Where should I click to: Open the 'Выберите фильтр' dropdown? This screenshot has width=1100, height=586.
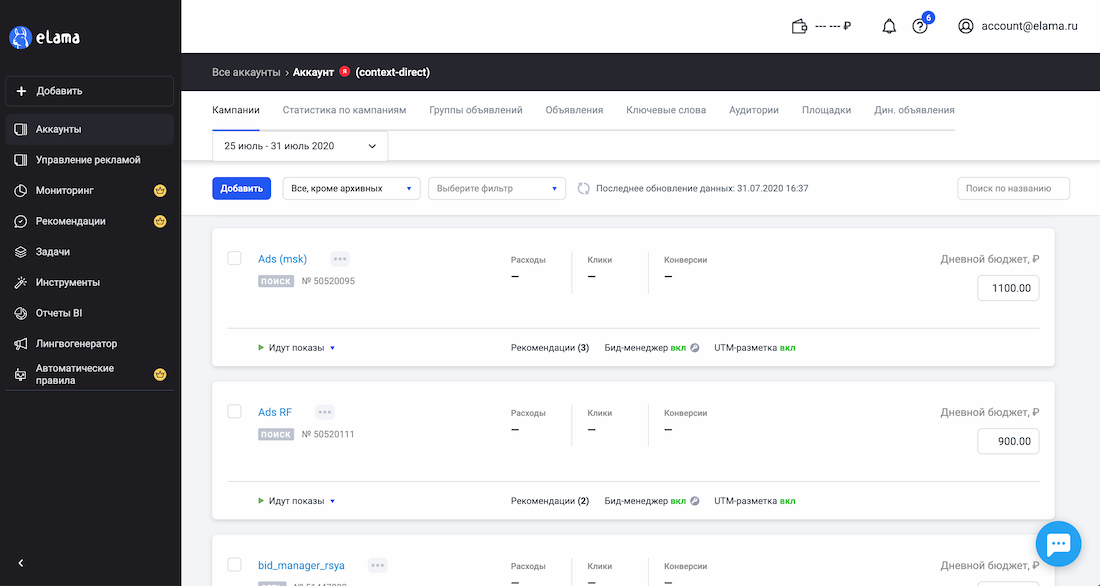[x=497, y=188]
